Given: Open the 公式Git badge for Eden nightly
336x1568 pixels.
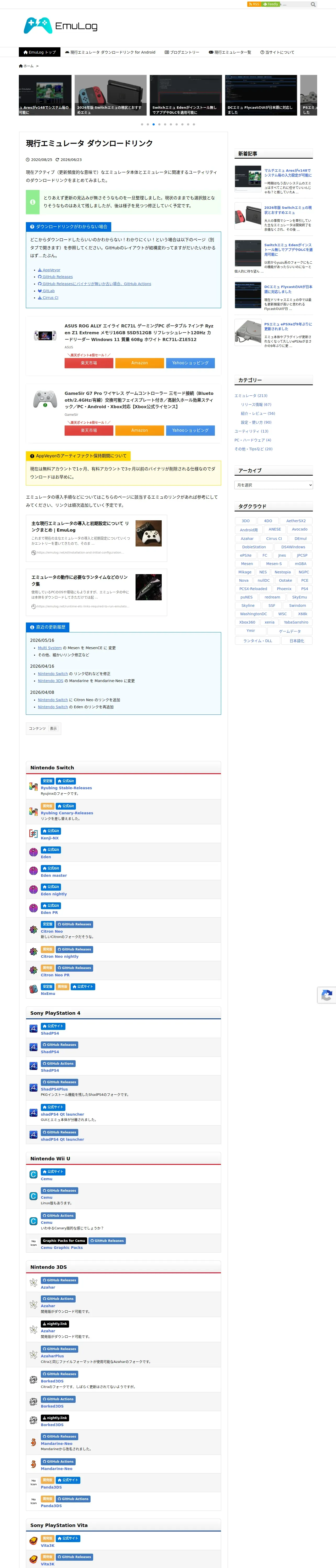Looking at the screenshot, I should point(51,887).
